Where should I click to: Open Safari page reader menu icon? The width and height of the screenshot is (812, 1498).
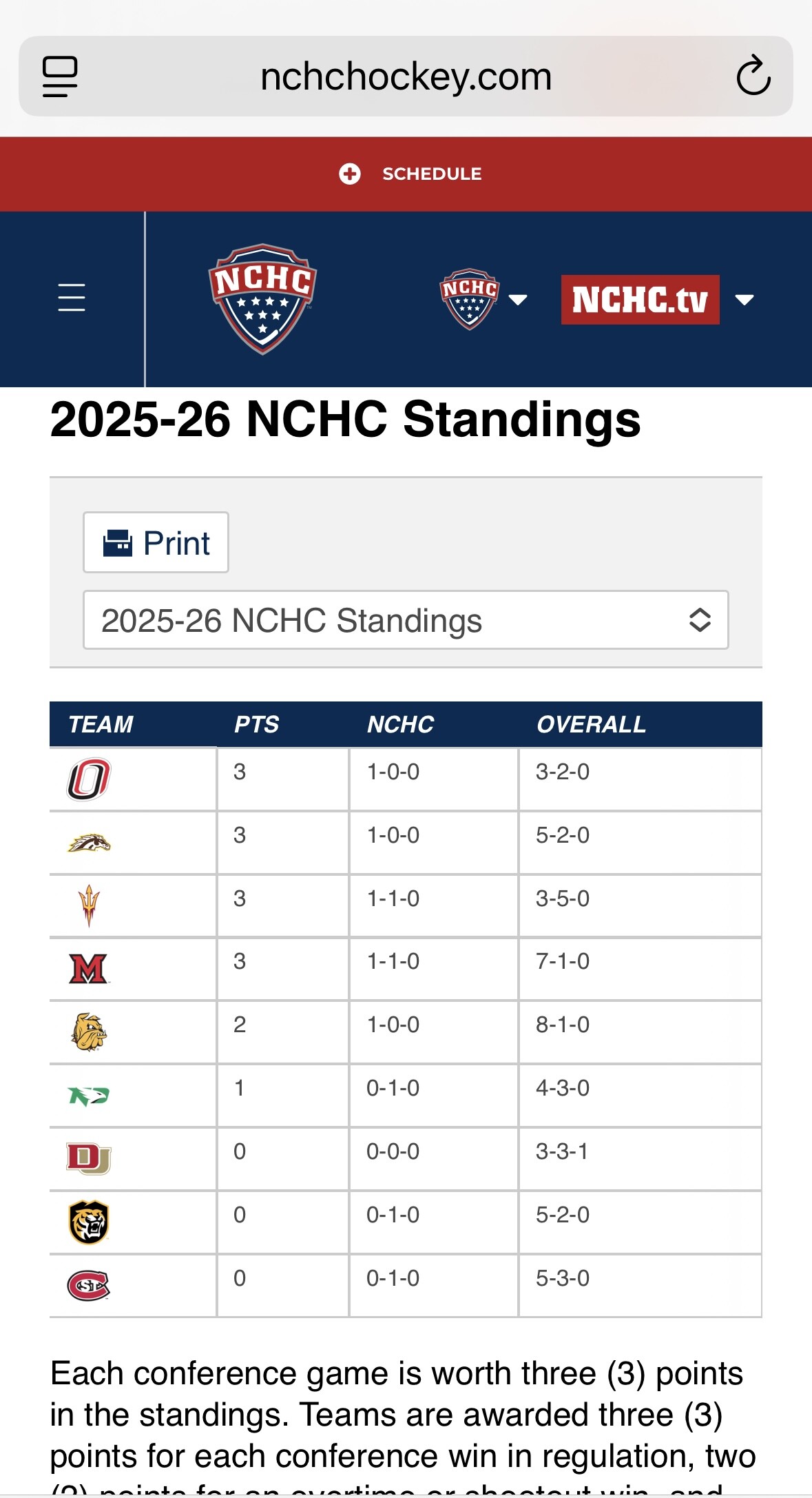point(60,76)
